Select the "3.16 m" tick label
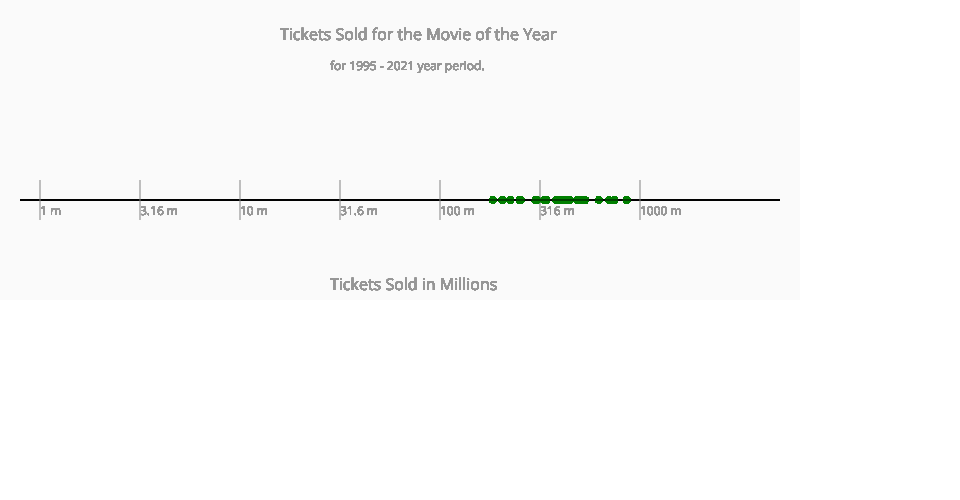Image resolution: width=960 pixels, height=500 pixels. click(159, 211)
